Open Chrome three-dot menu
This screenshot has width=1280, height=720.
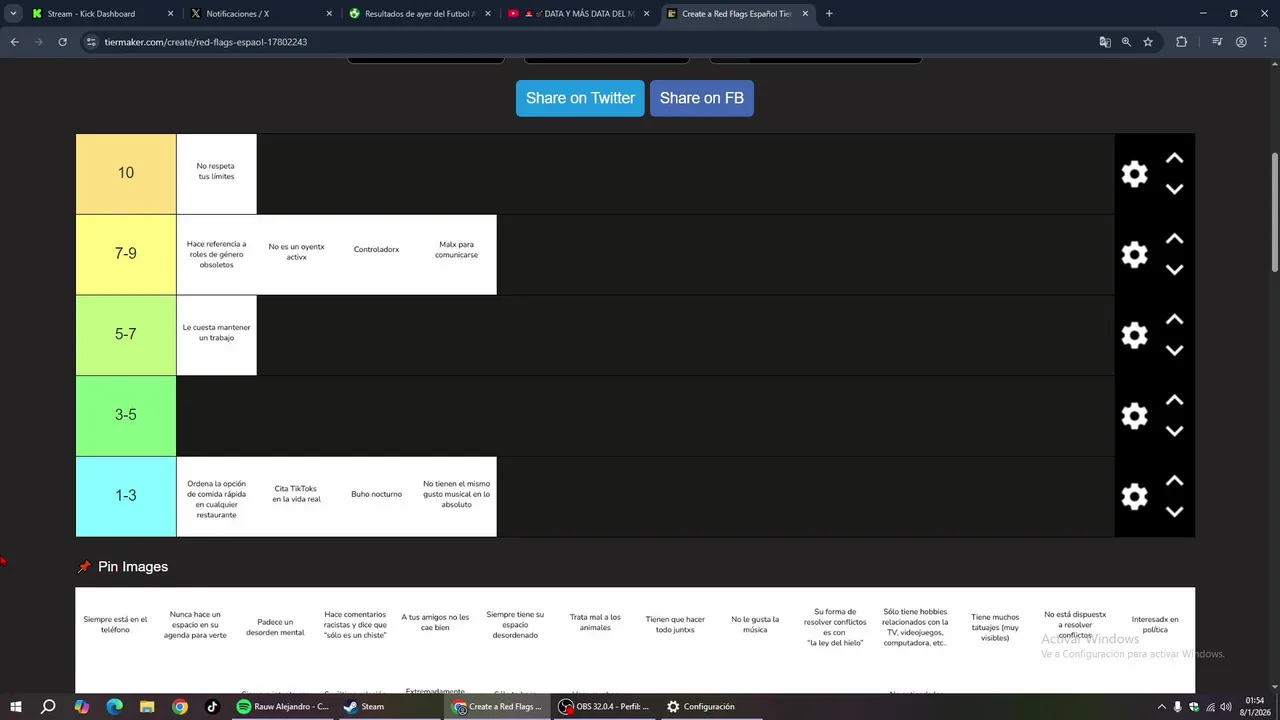point(1265,42)
